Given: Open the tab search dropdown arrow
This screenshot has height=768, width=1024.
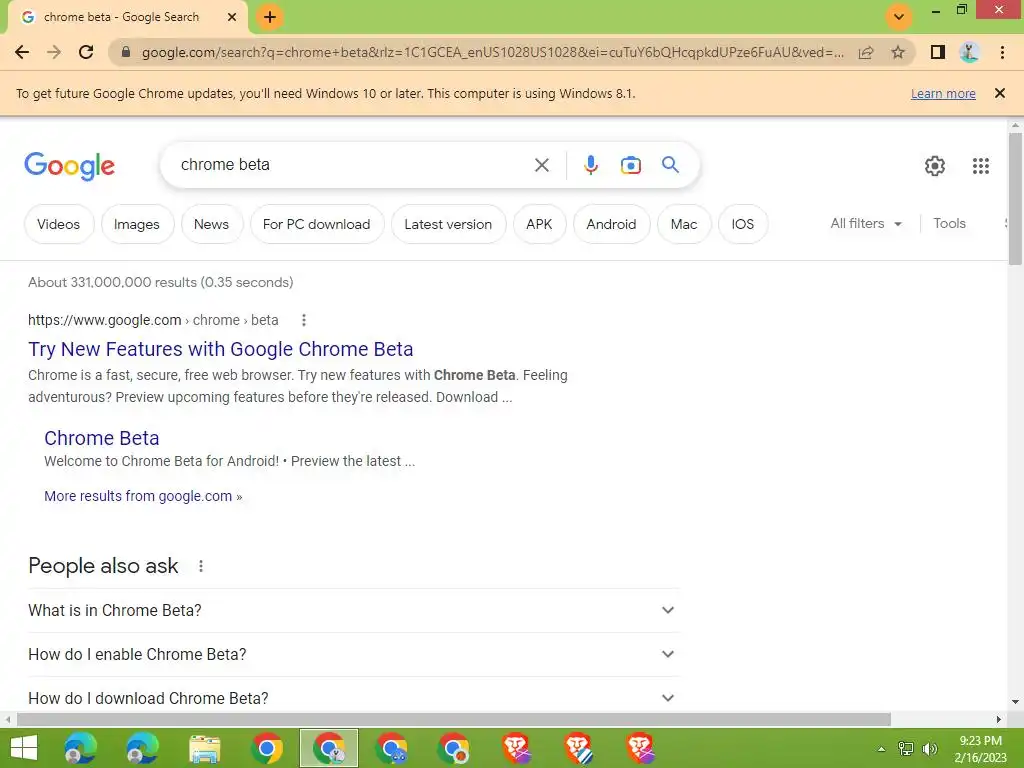Looking at the screenshot, I should 899,17.
